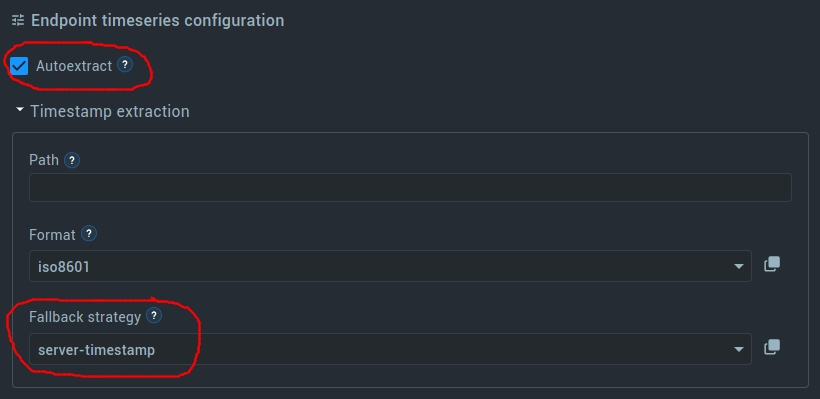The width and height of the screenshot is (820, 399).
Task: Click the tune sliders icon beside the heading
Action: tap(18, 20)
